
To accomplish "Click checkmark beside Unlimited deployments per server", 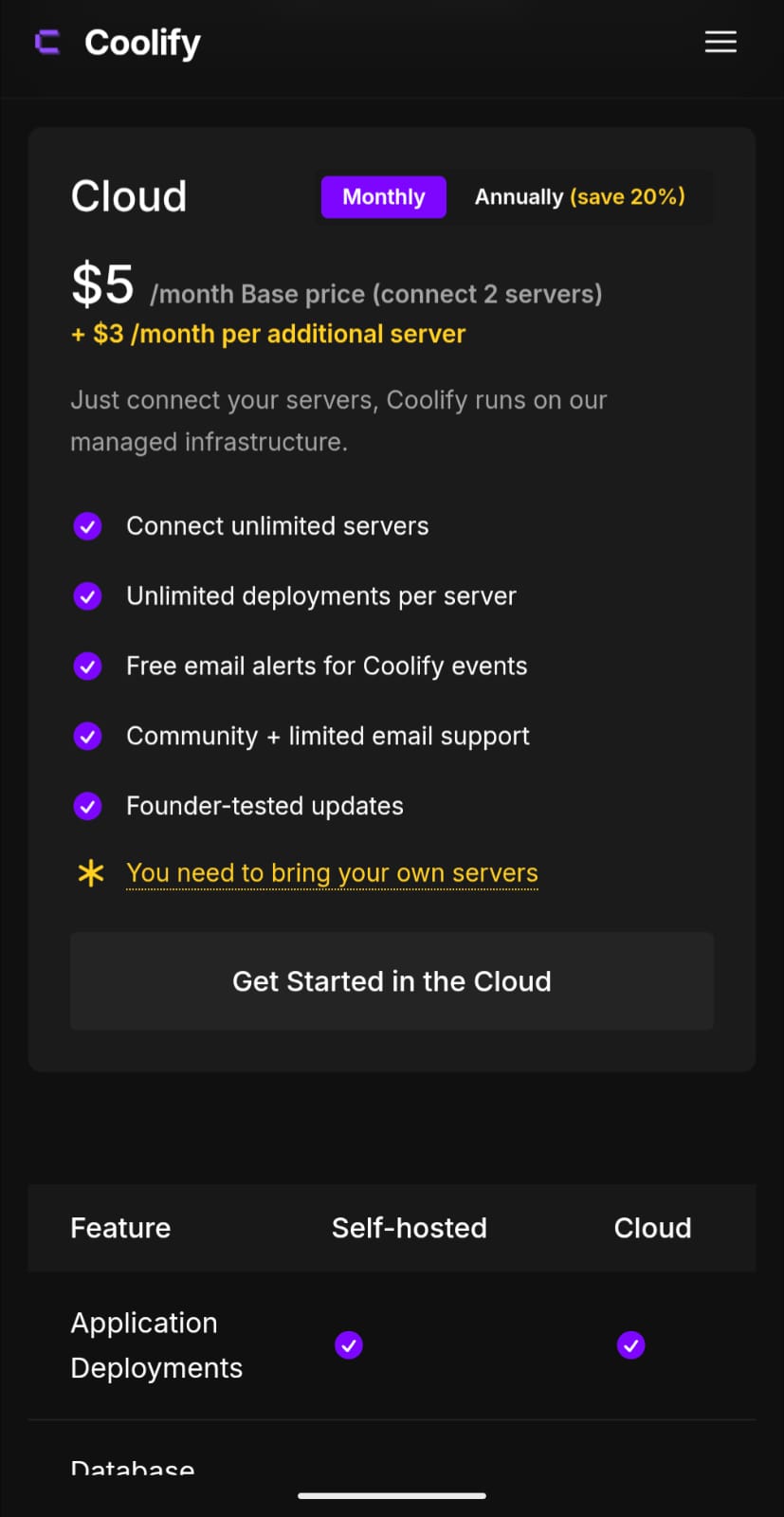I will pyautogui.click(x=88, y=596).
